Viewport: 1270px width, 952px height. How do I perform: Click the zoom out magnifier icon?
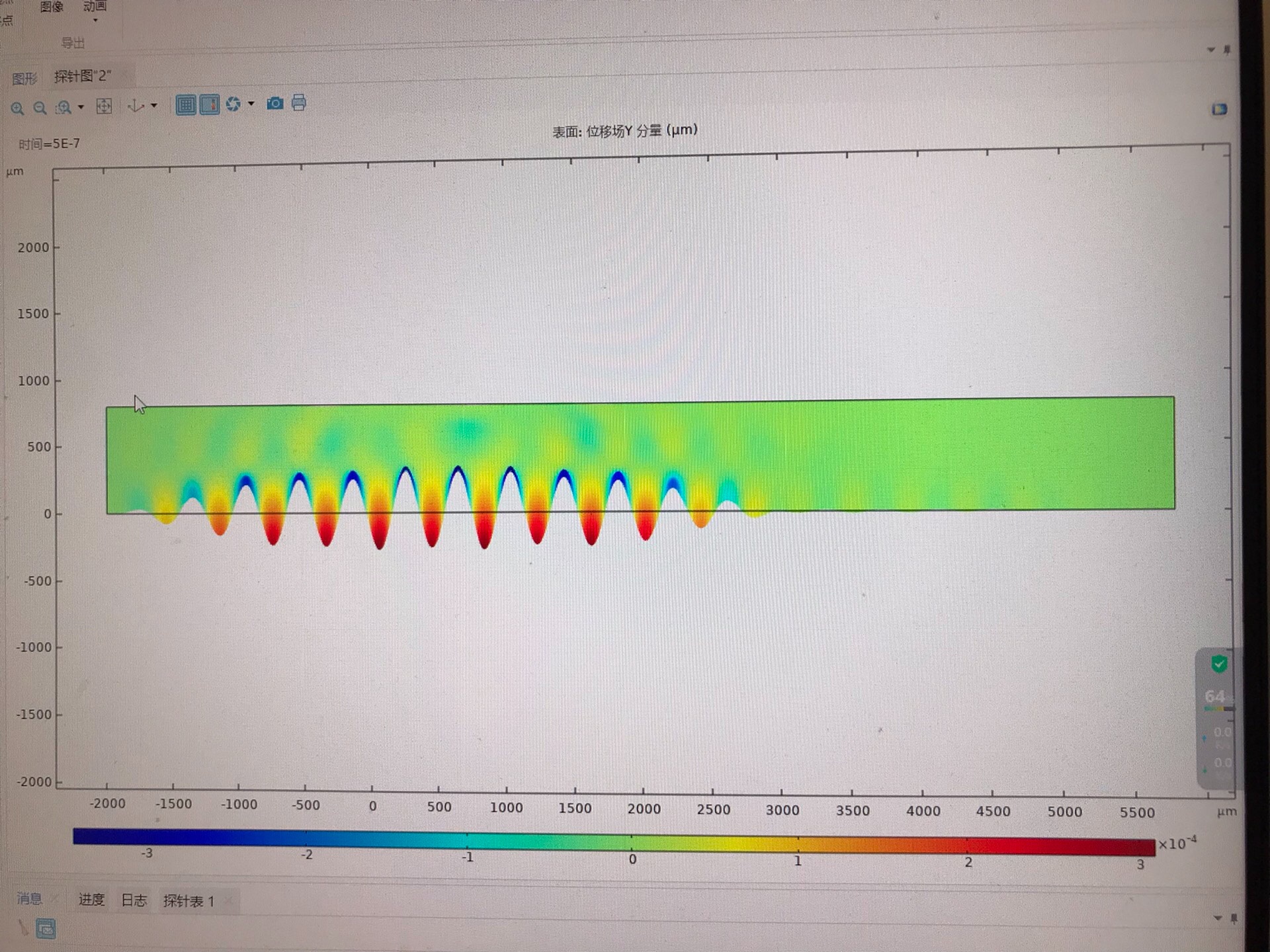(40, 108)
